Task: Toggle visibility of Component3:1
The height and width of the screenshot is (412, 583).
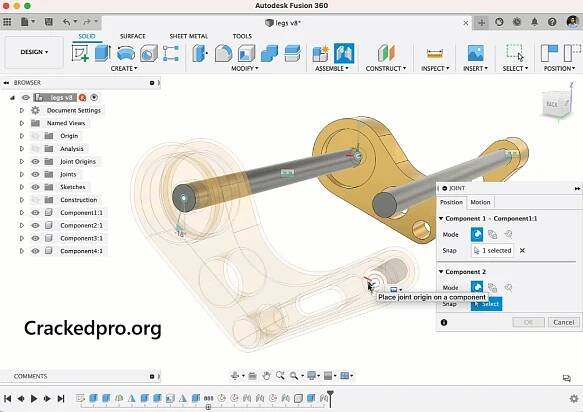Action: (x=35, y=238)
